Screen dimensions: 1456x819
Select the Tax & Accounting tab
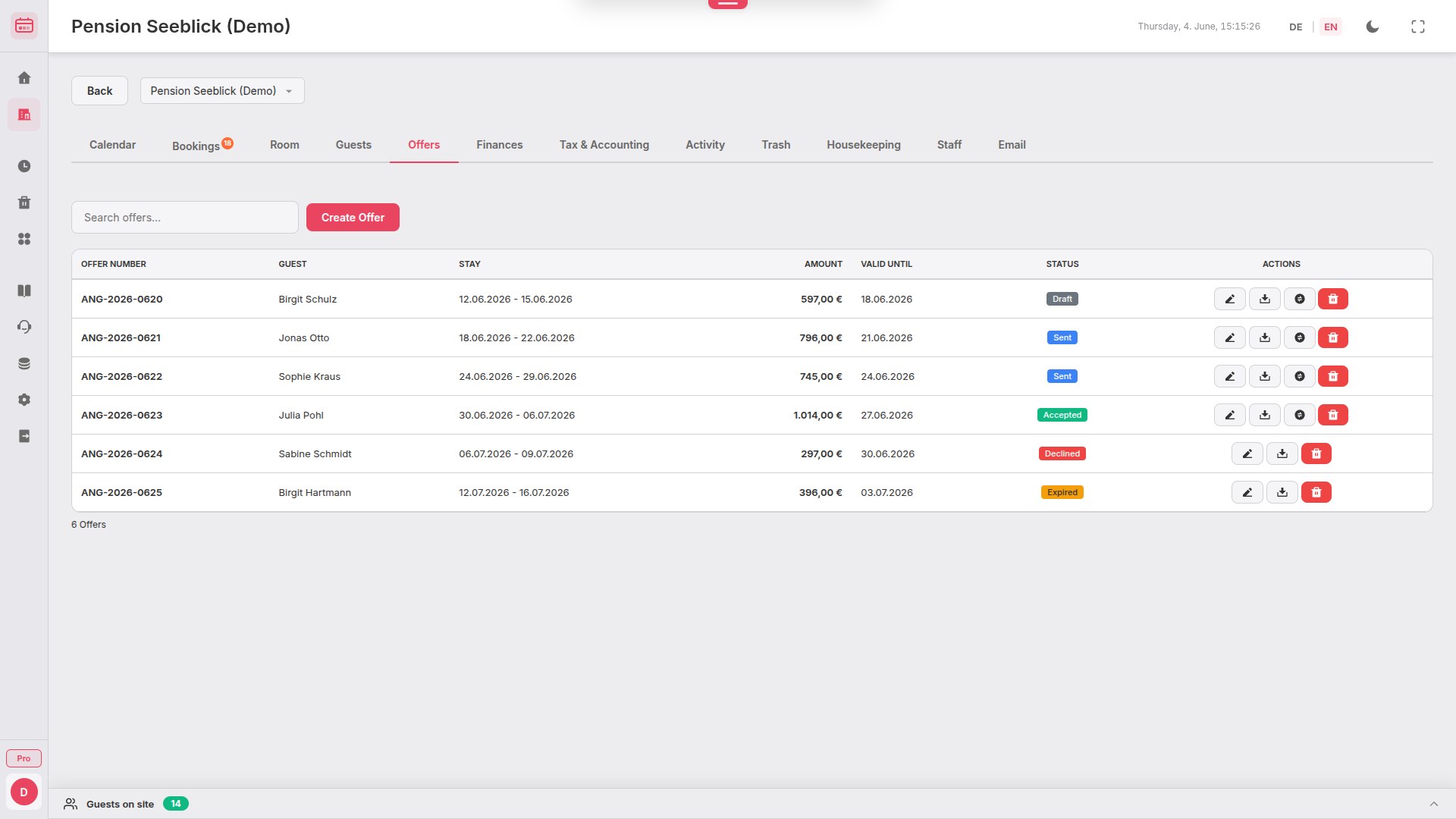(x=604, y=145)
